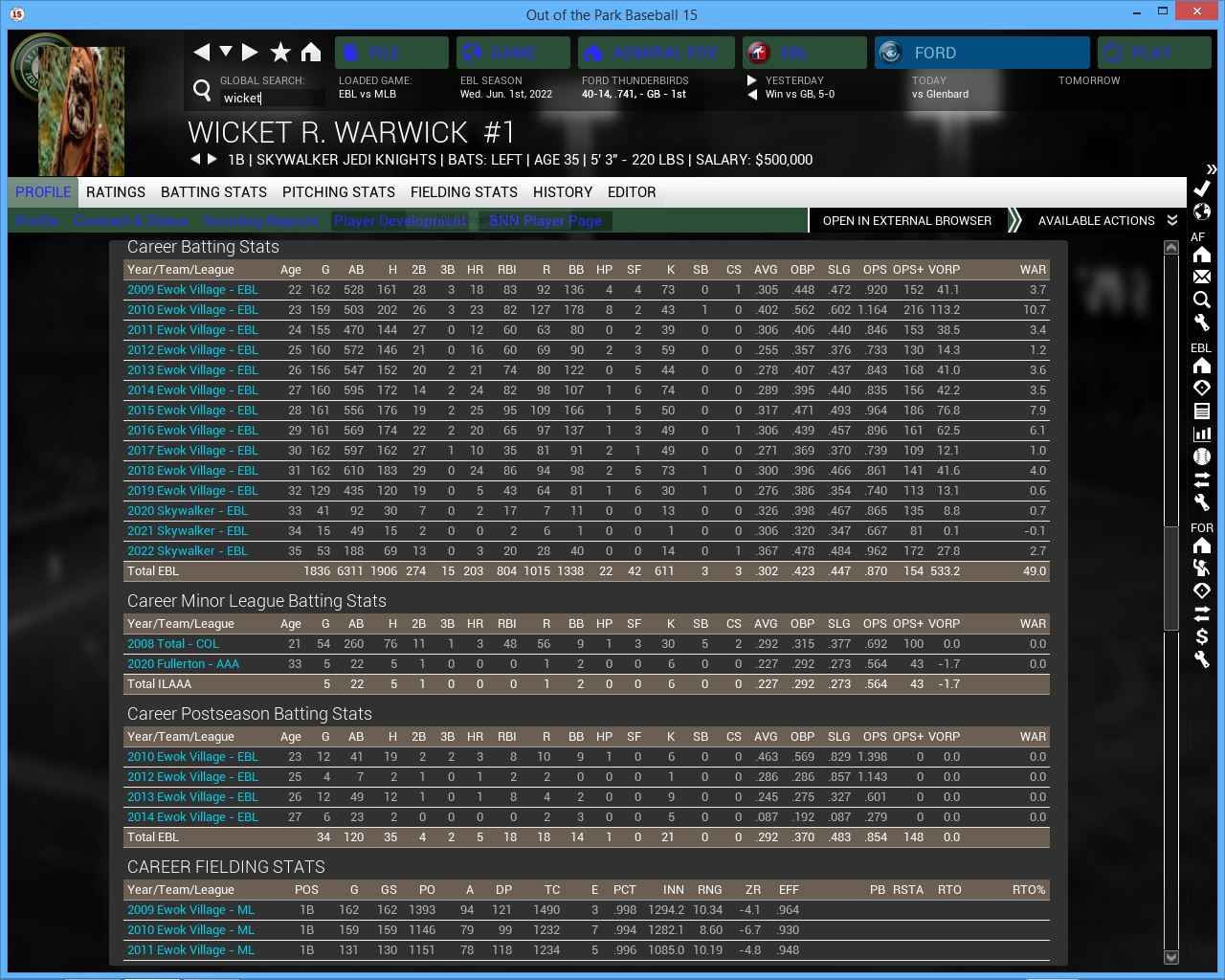The height and width of the screenshot is (980, 1225).
Task: Open the 2020 Fullerton - AAA link
Action: pos(183,664)
